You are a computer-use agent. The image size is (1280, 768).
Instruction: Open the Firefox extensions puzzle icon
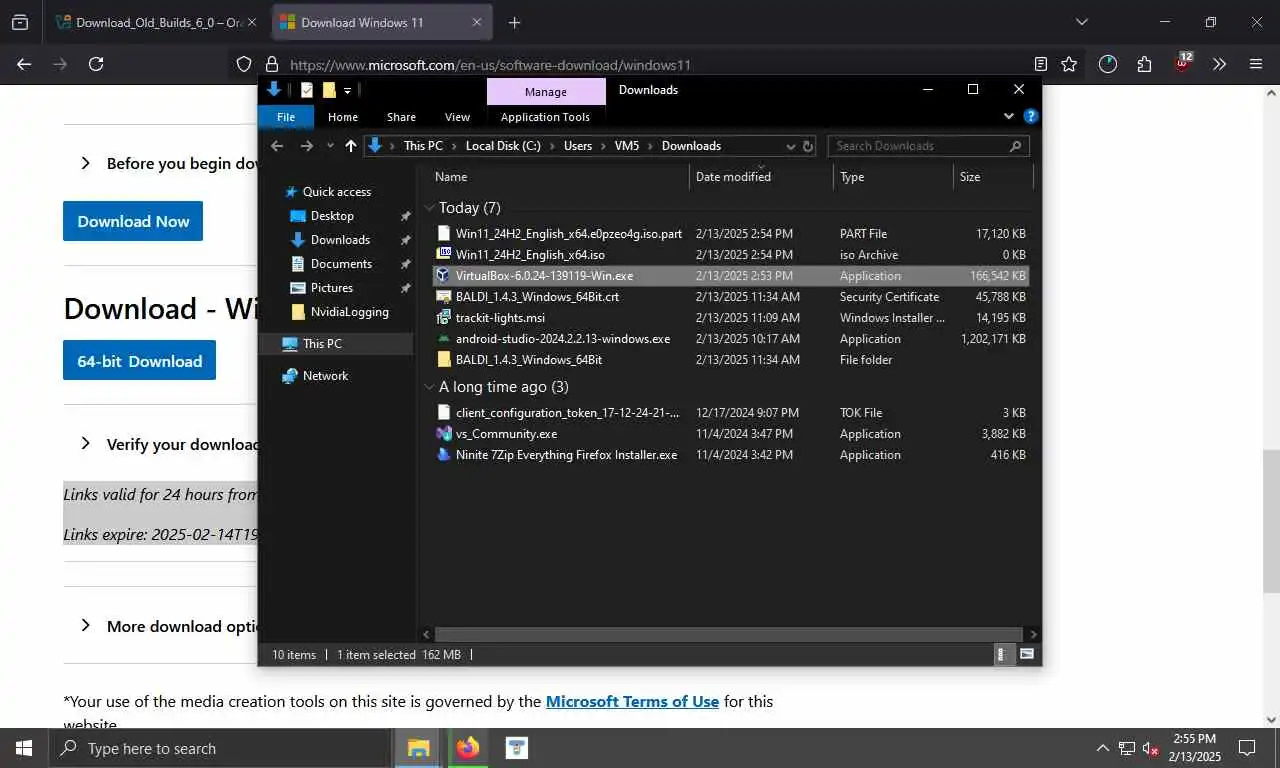pos(1145,64)
